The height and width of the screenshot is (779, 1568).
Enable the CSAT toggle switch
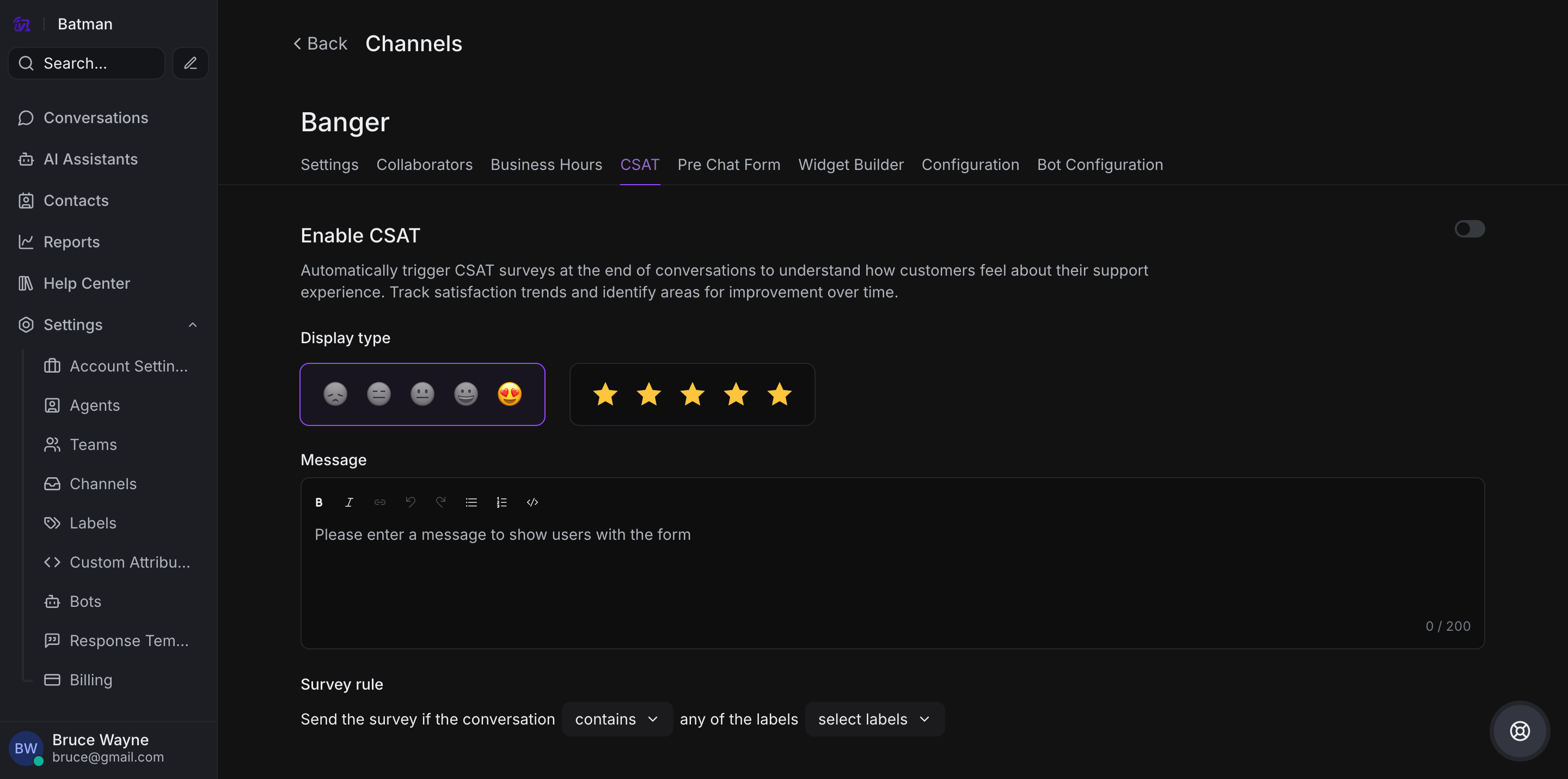[x=1469, y=229]
